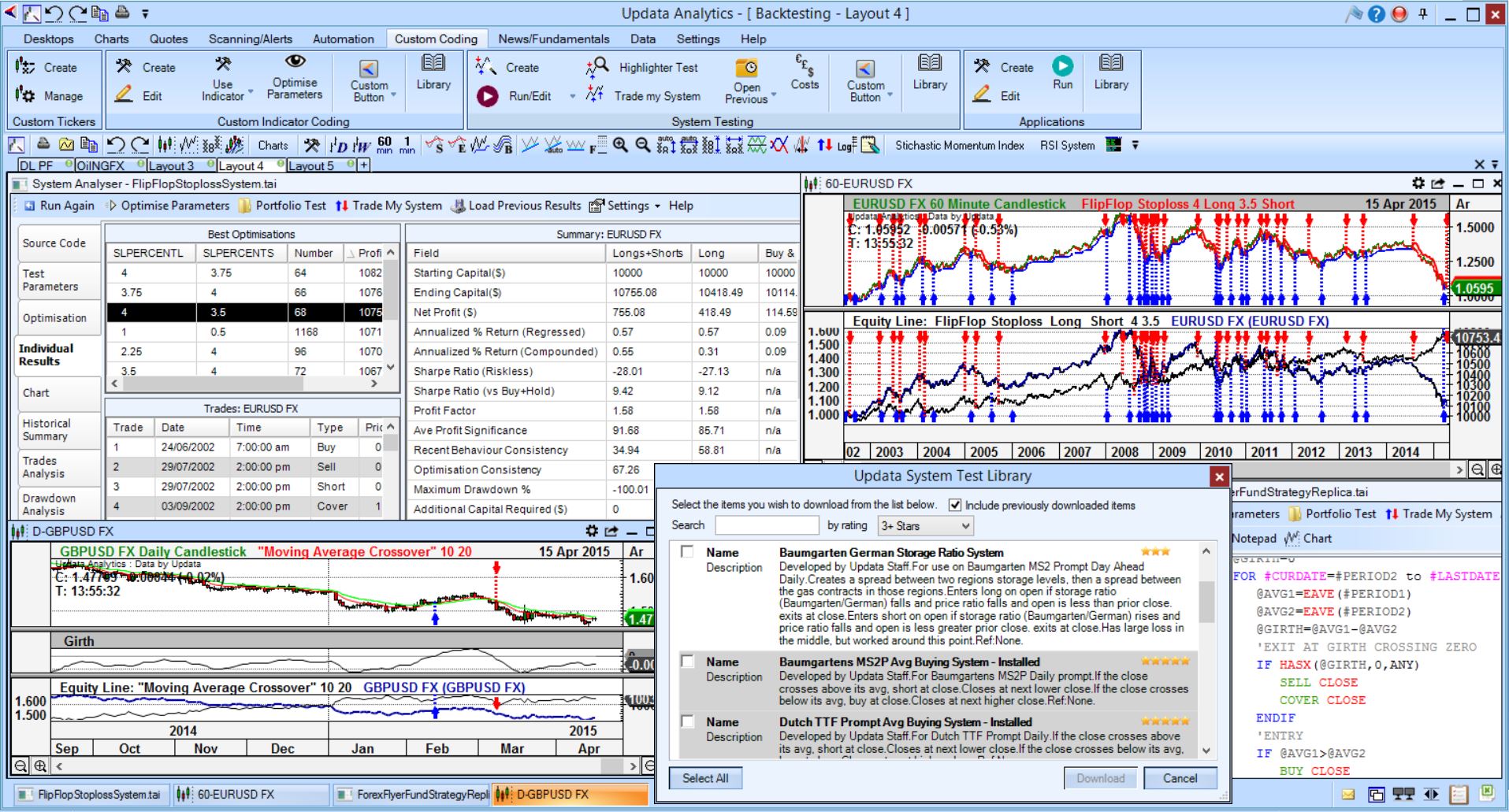This screenshot has width=1509, height=812.
Task: Open the chart toolbar overflow arrow
Action: pos(1135,145)
